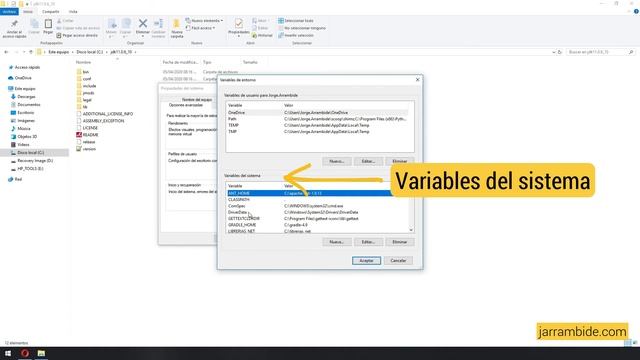
Task: Switch to the Inicio ribbon tab
Action: coord(28,11)
